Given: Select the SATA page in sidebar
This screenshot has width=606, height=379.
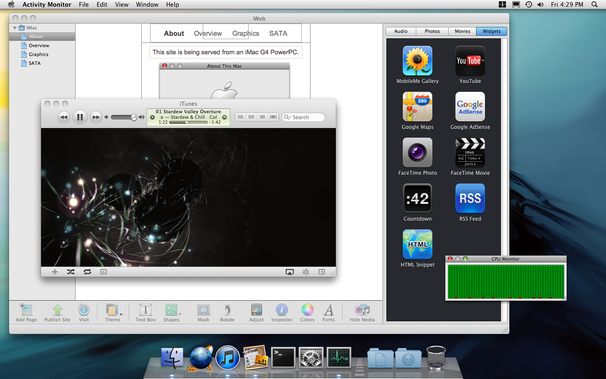Looking at the screenshot, I should click(43, 63).
